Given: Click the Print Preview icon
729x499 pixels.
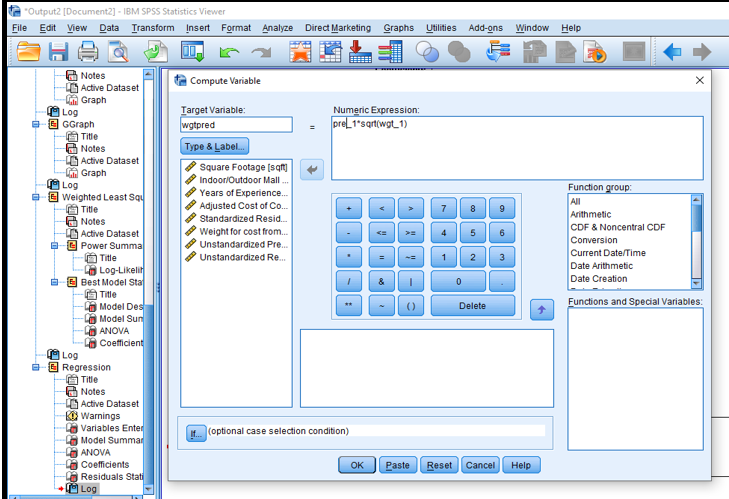Looking at the screenshot, I should [x=118, y=51].
